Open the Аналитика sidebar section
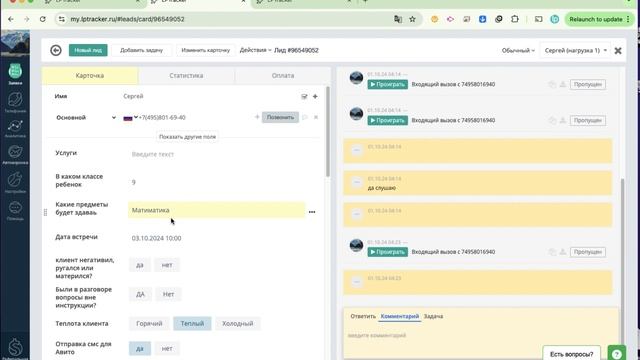640x360 pixels. pyautogui.click(x=15, y=129)
